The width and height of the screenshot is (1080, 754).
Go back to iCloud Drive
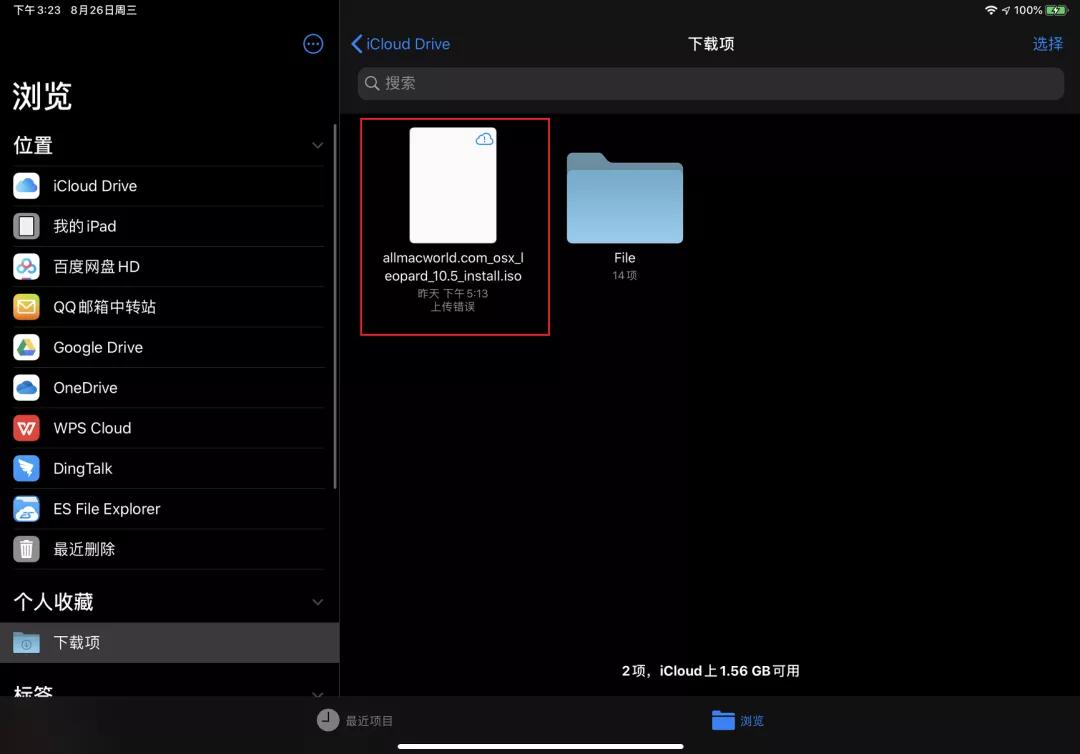400,44
